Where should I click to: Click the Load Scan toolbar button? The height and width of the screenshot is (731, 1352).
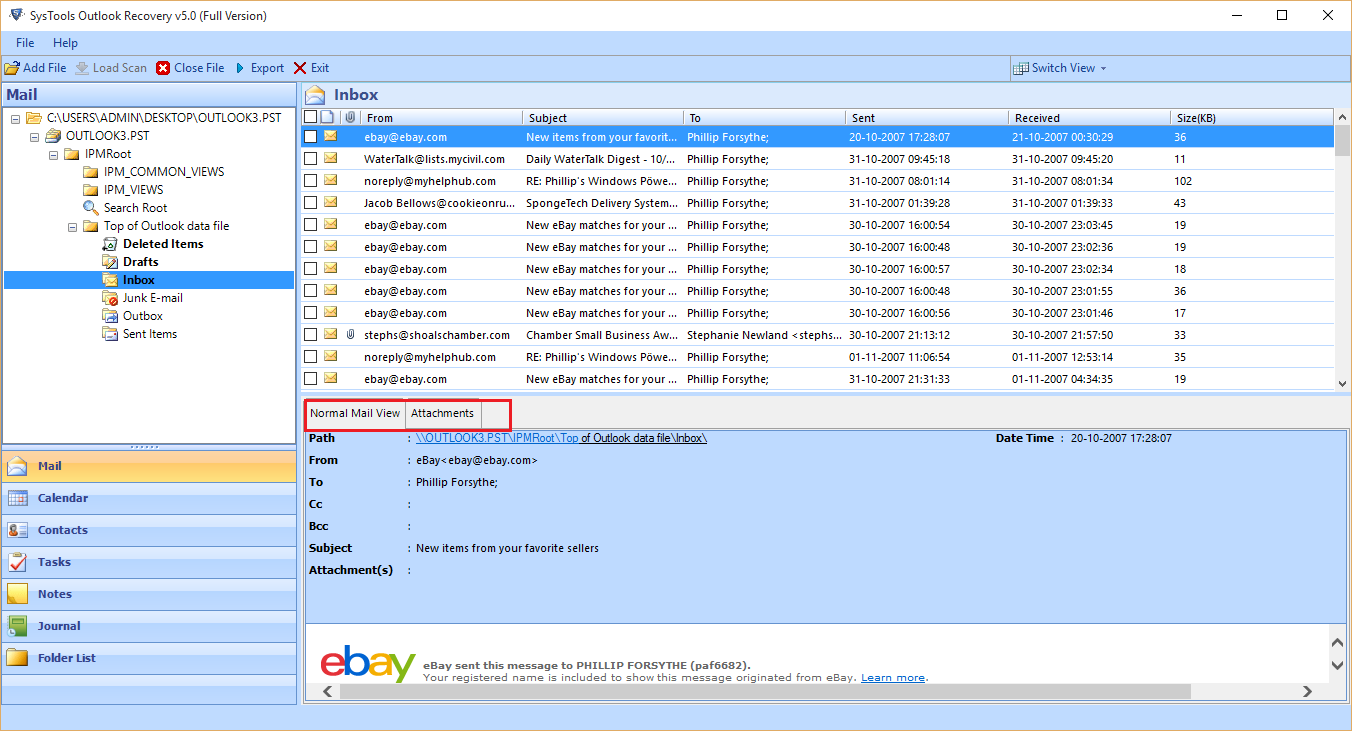tap(111, 68)
